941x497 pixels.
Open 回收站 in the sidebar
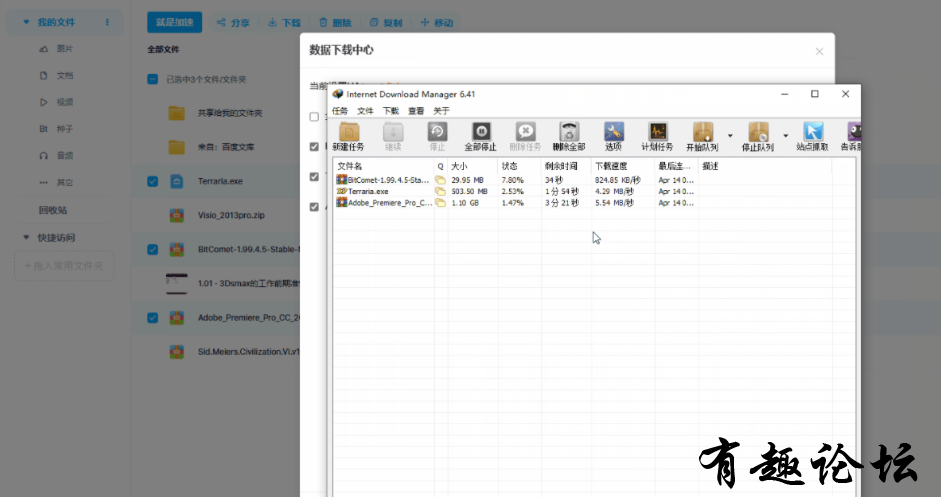53,211
